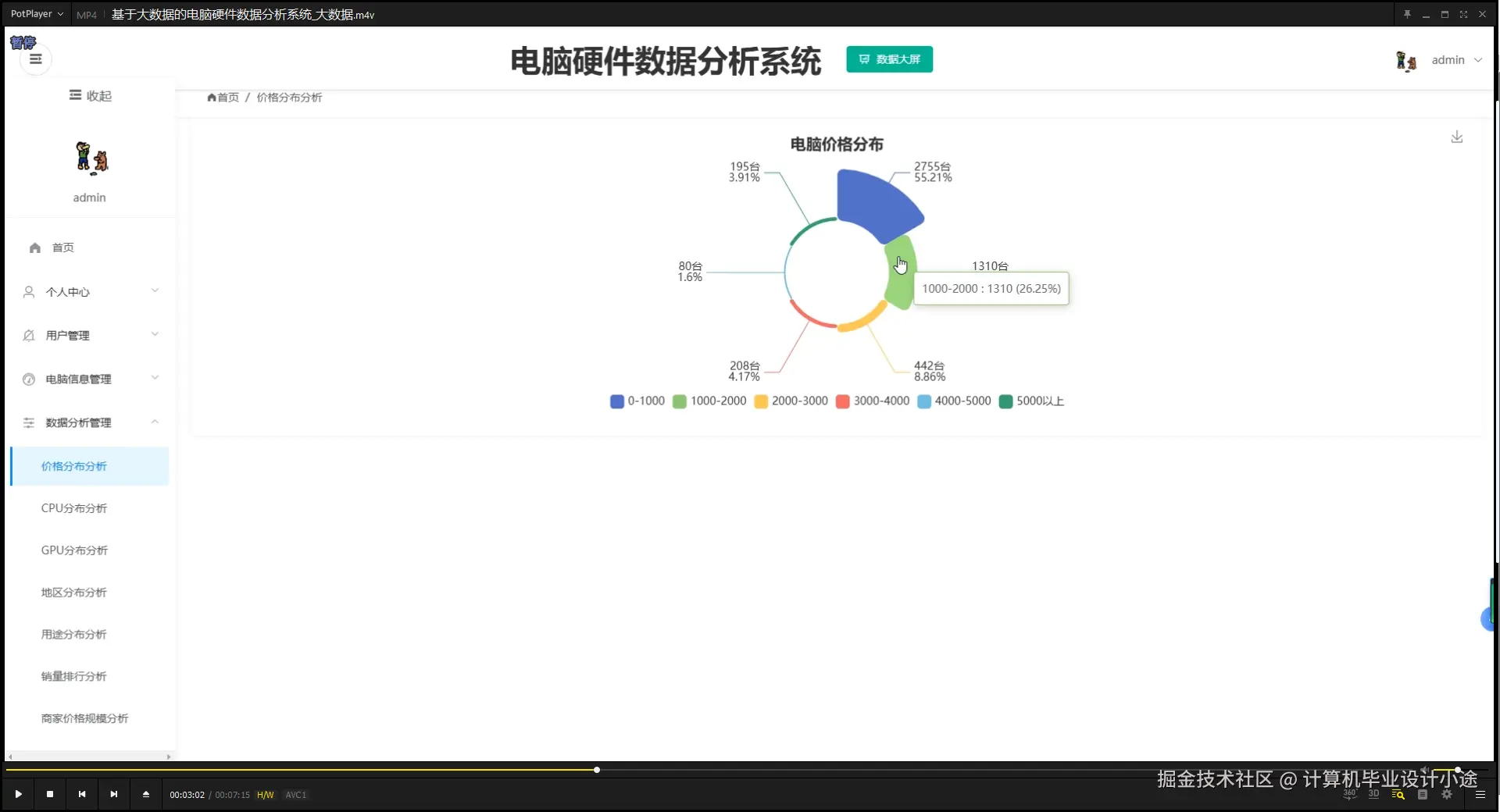Open 地区分布分析 analysis page

coord(73,592)
